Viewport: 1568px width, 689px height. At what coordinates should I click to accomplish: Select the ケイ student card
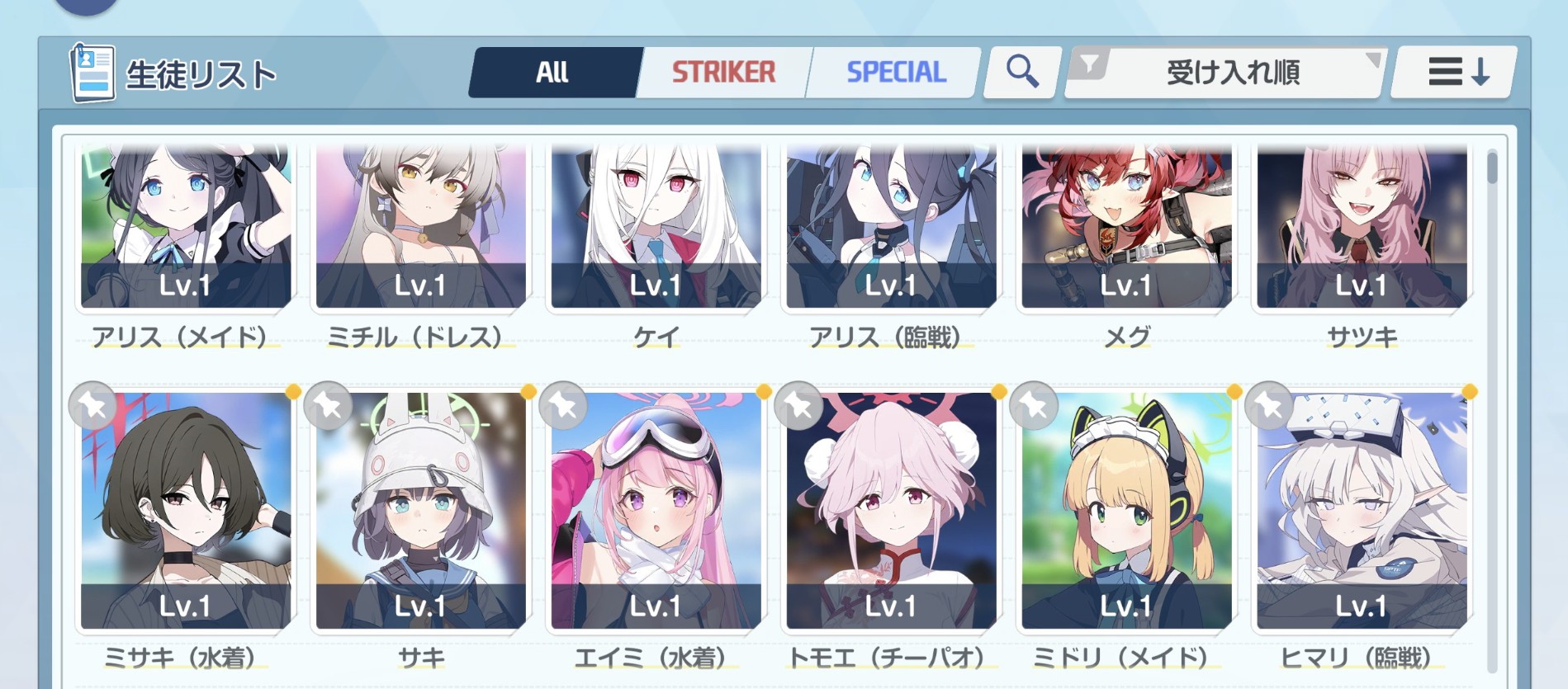[x=656, y=225]
